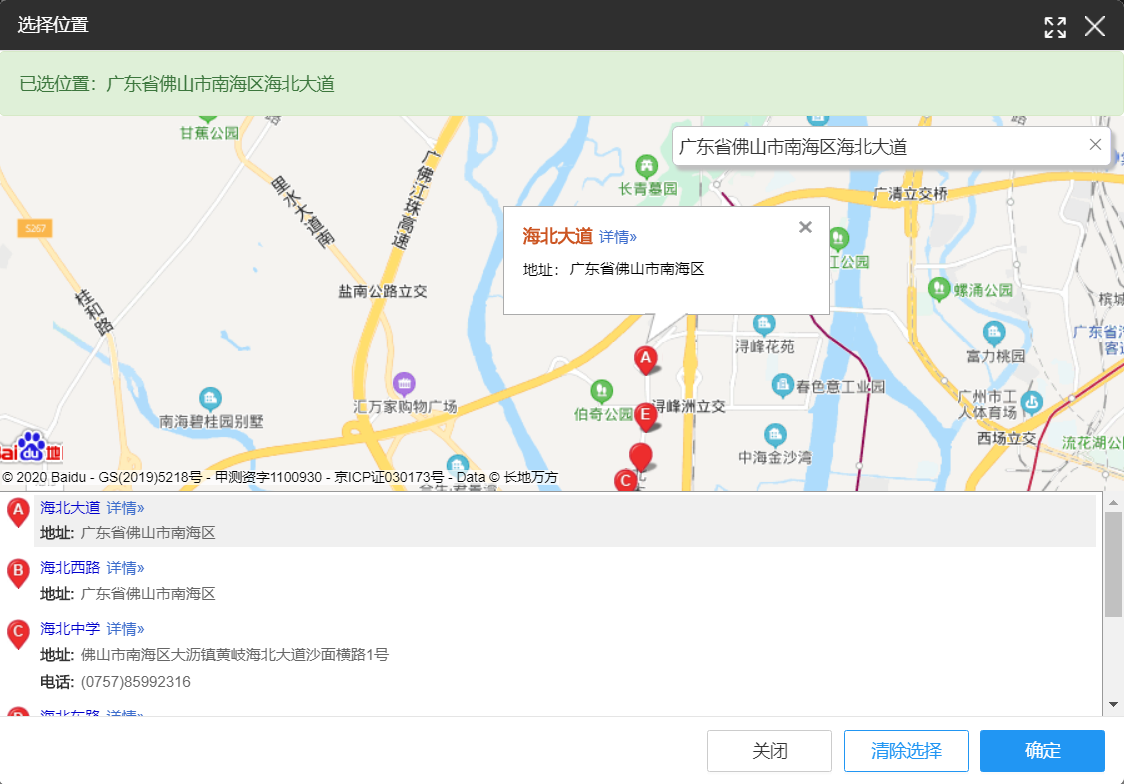
Task: Click 南海碧桂园别墅 icon
Action: (x=210, y=398)
